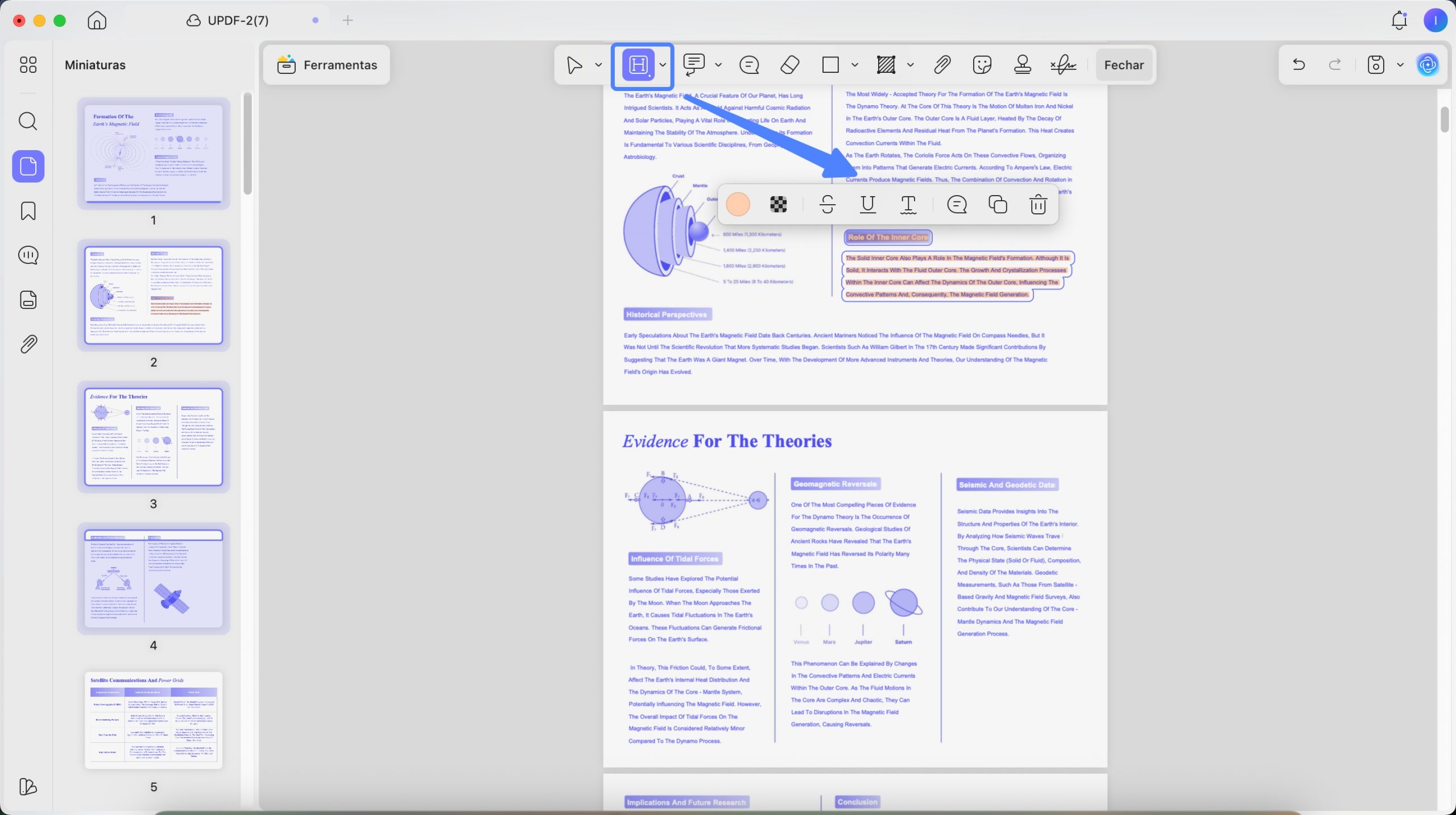Apply underline to the selected highlight

(x=868, y=204)
